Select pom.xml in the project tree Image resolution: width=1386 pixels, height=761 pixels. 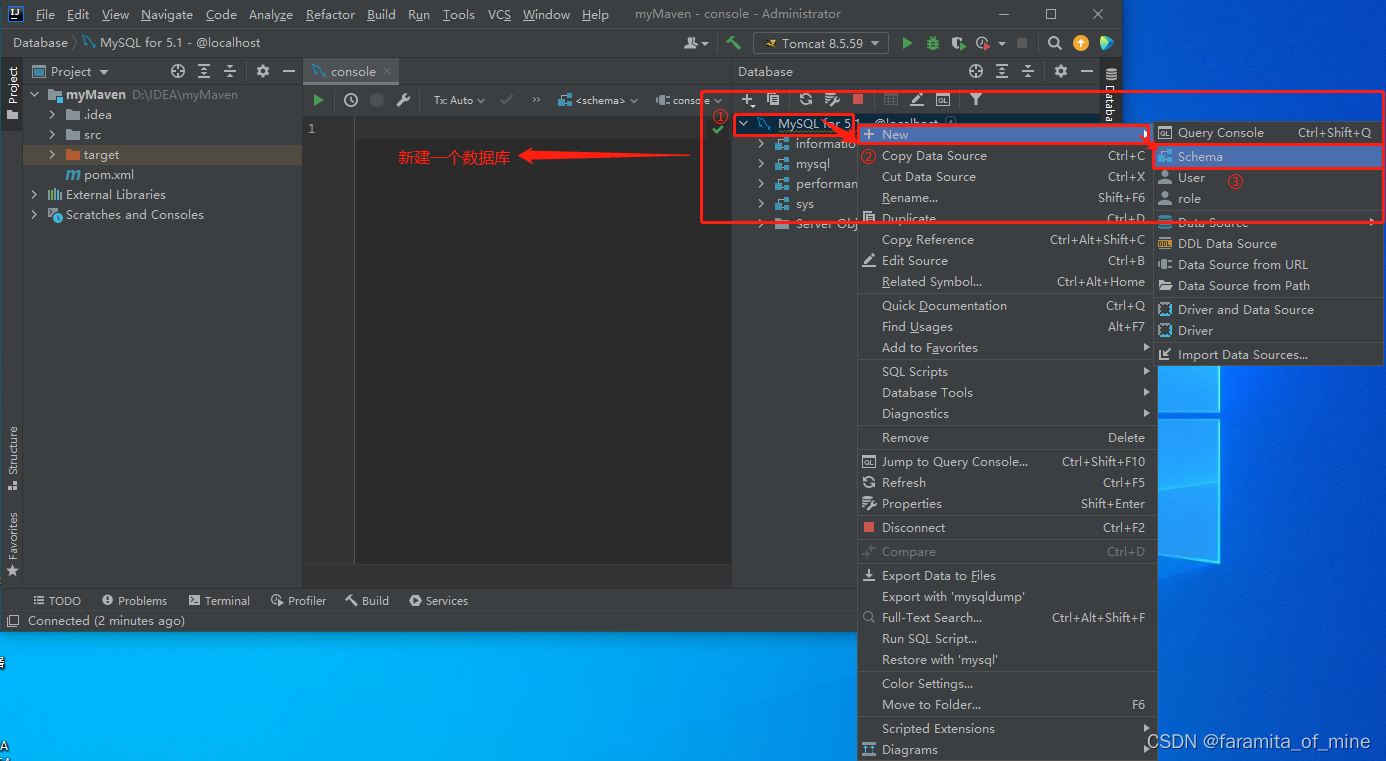(109, 175)
